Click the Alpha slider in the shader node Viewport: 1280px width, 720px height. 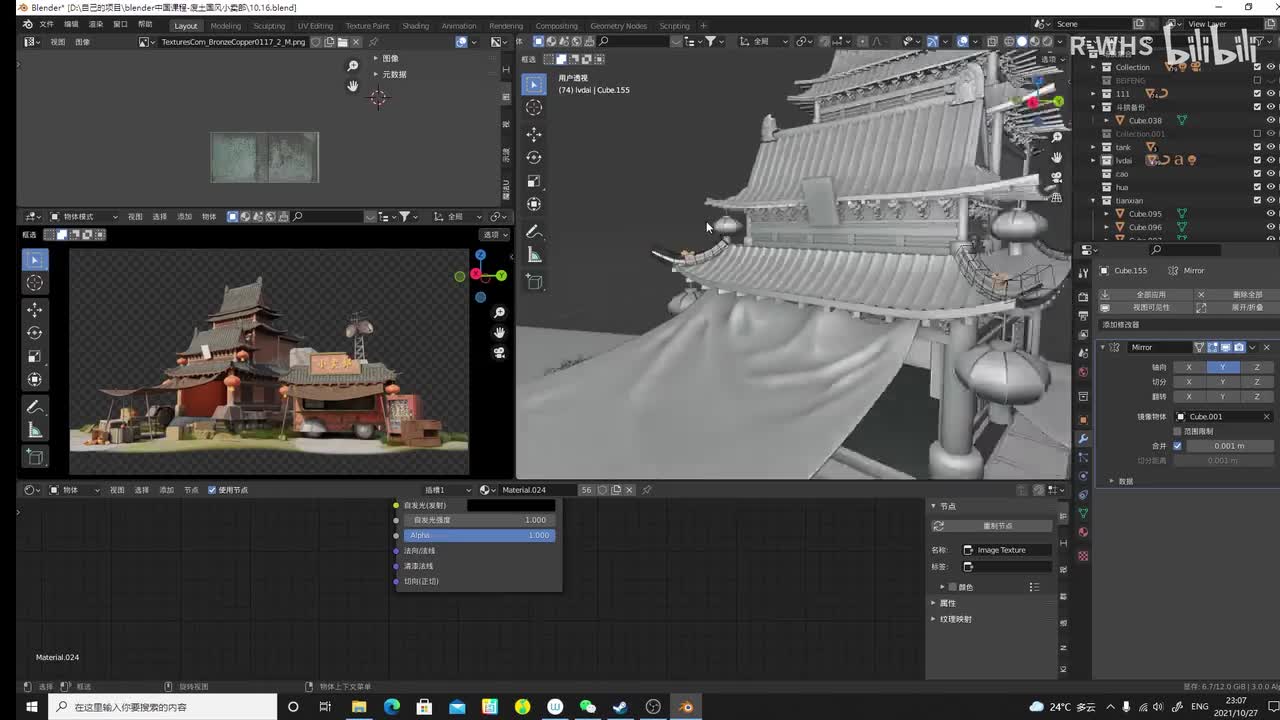point(479,535)
